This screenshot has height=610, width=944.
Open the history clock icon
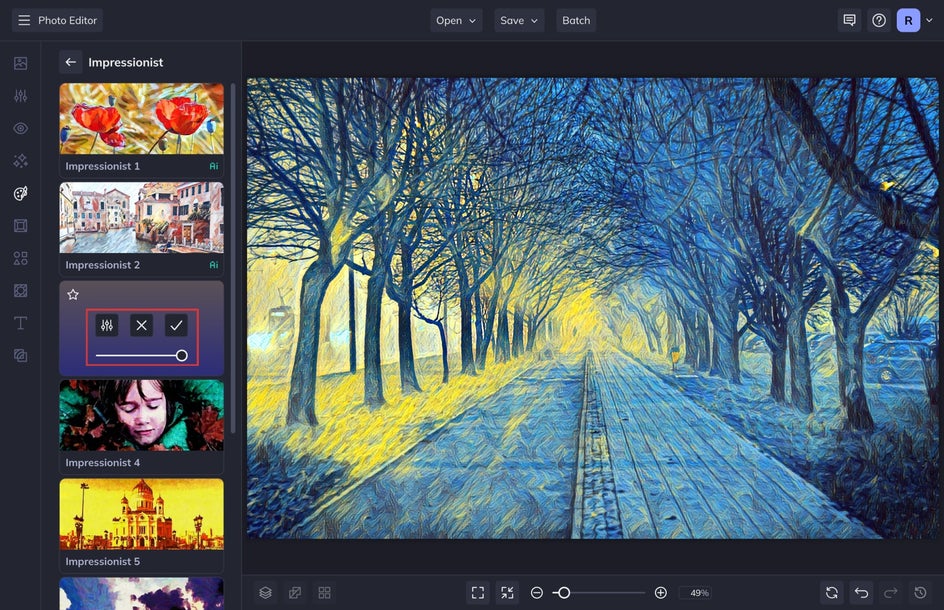point(921,593)
